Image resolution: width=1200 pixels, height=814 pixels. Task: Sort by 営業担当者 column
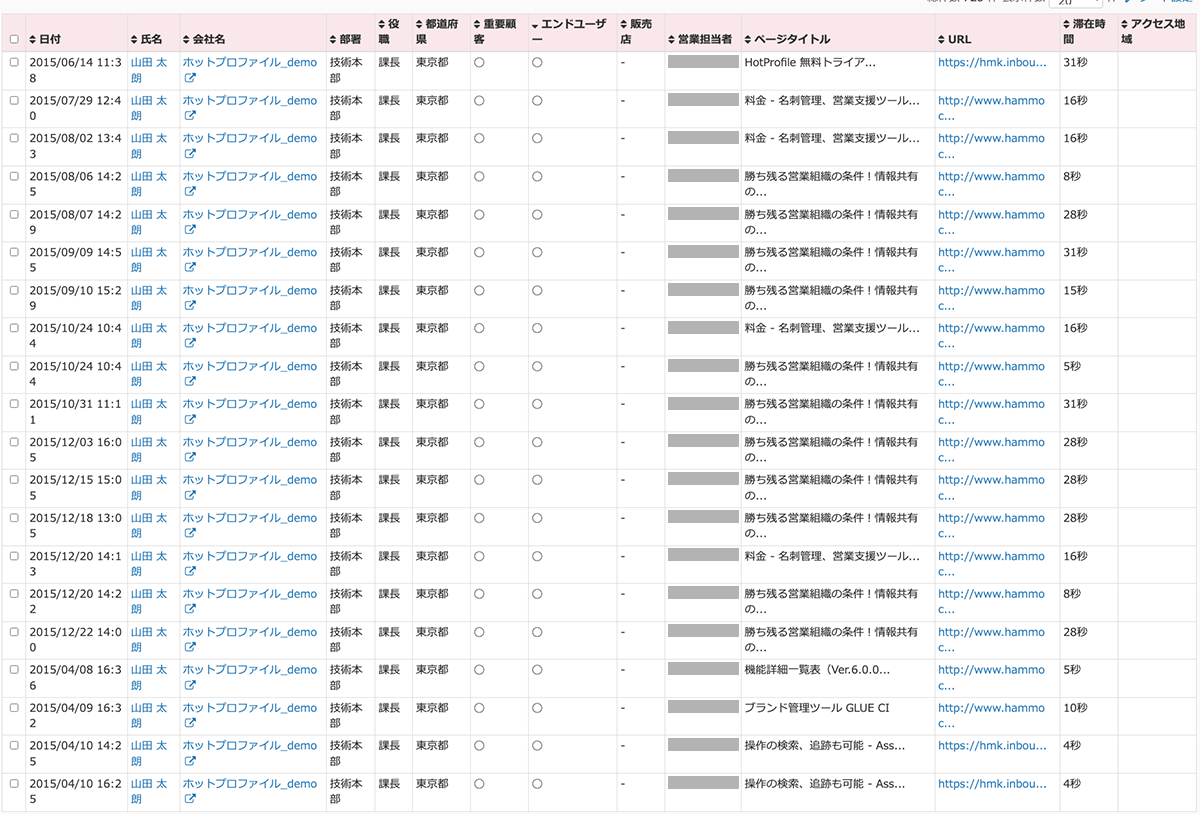(700, 39)
